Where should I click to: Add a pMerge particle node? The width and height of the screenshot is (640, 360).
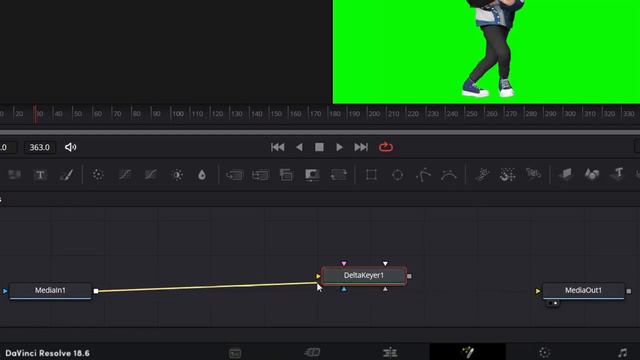coord(507,175)
